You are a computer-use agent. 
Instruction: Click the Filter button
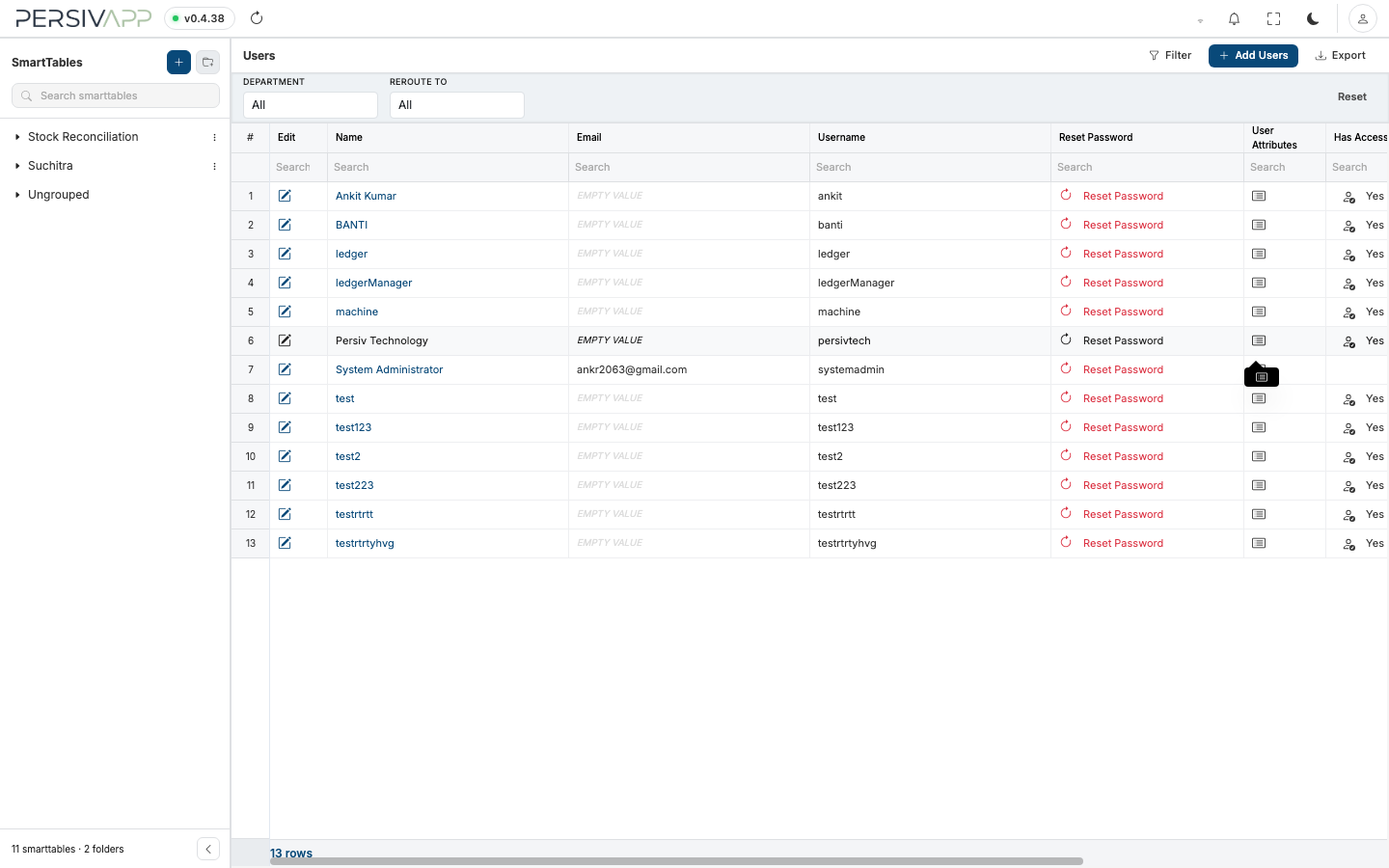pos(1170,56)
